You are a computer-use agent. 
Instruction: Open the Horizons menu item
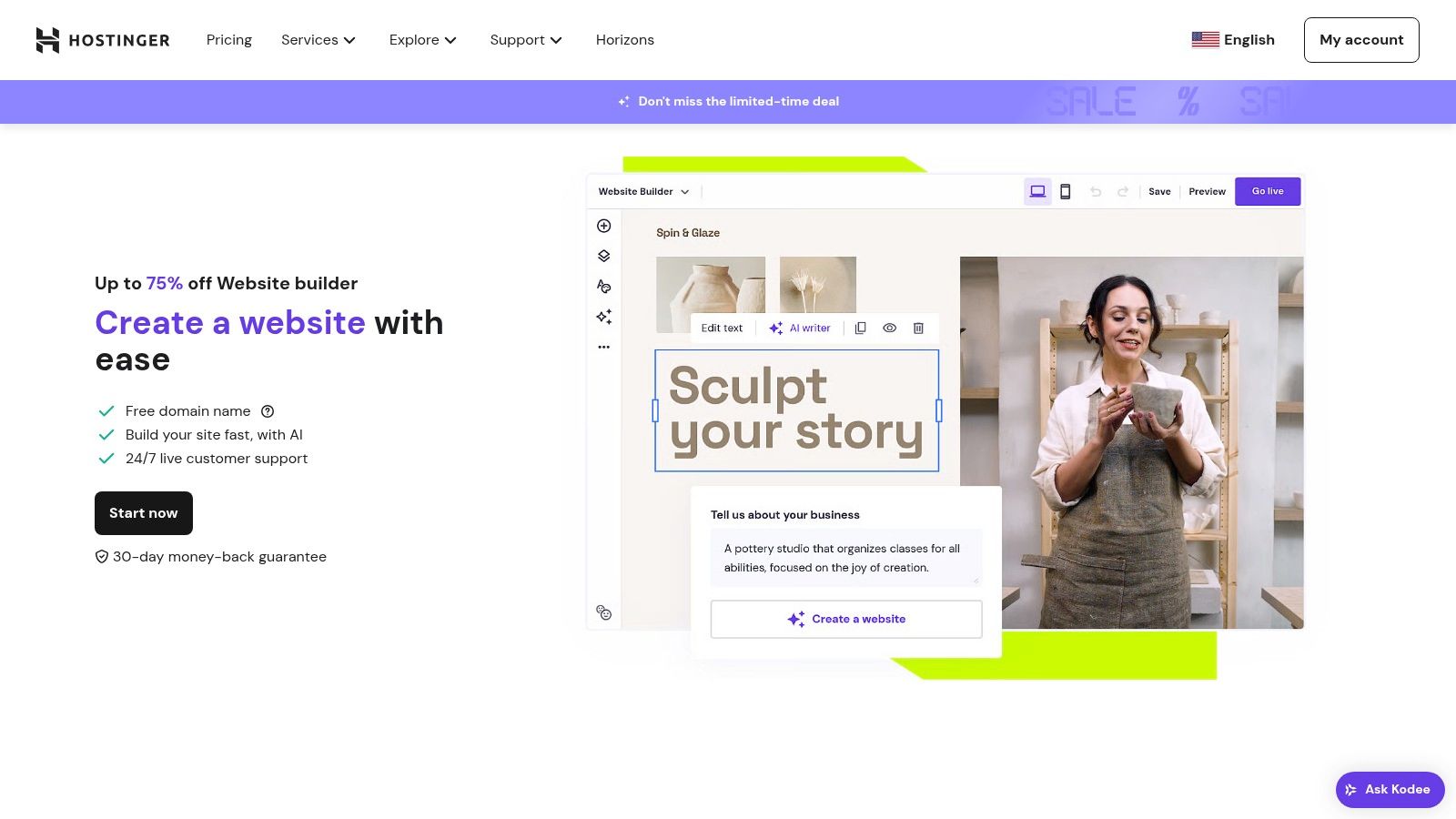tap(625, 40)
